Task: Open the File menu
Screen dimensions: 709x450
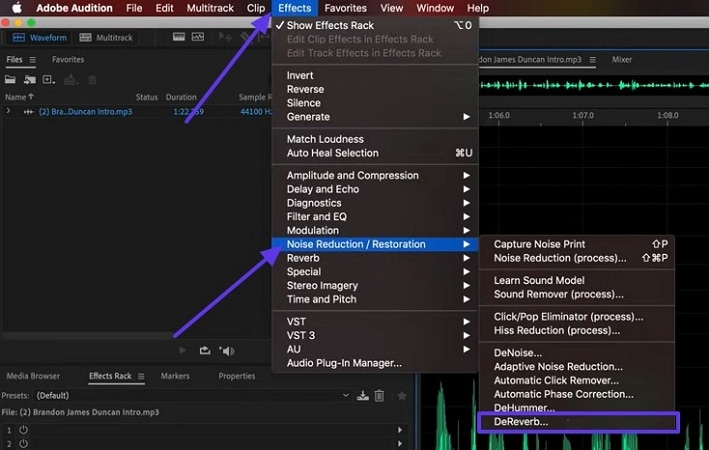Action: pyautogui.click(x=134, y=8)
